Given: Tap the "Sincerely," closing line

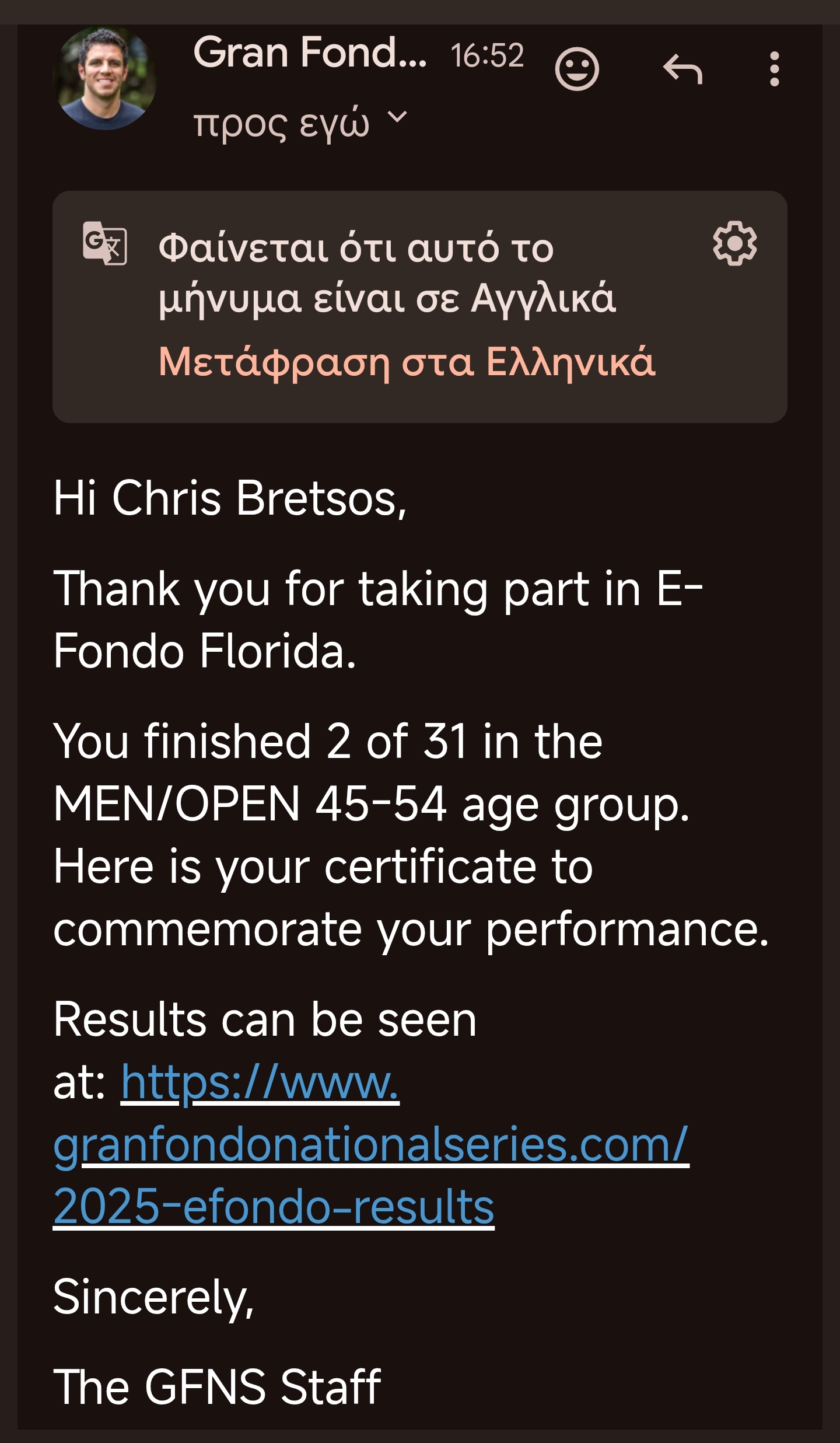Looking at the screenshot, I should [x=153, y=1297].
